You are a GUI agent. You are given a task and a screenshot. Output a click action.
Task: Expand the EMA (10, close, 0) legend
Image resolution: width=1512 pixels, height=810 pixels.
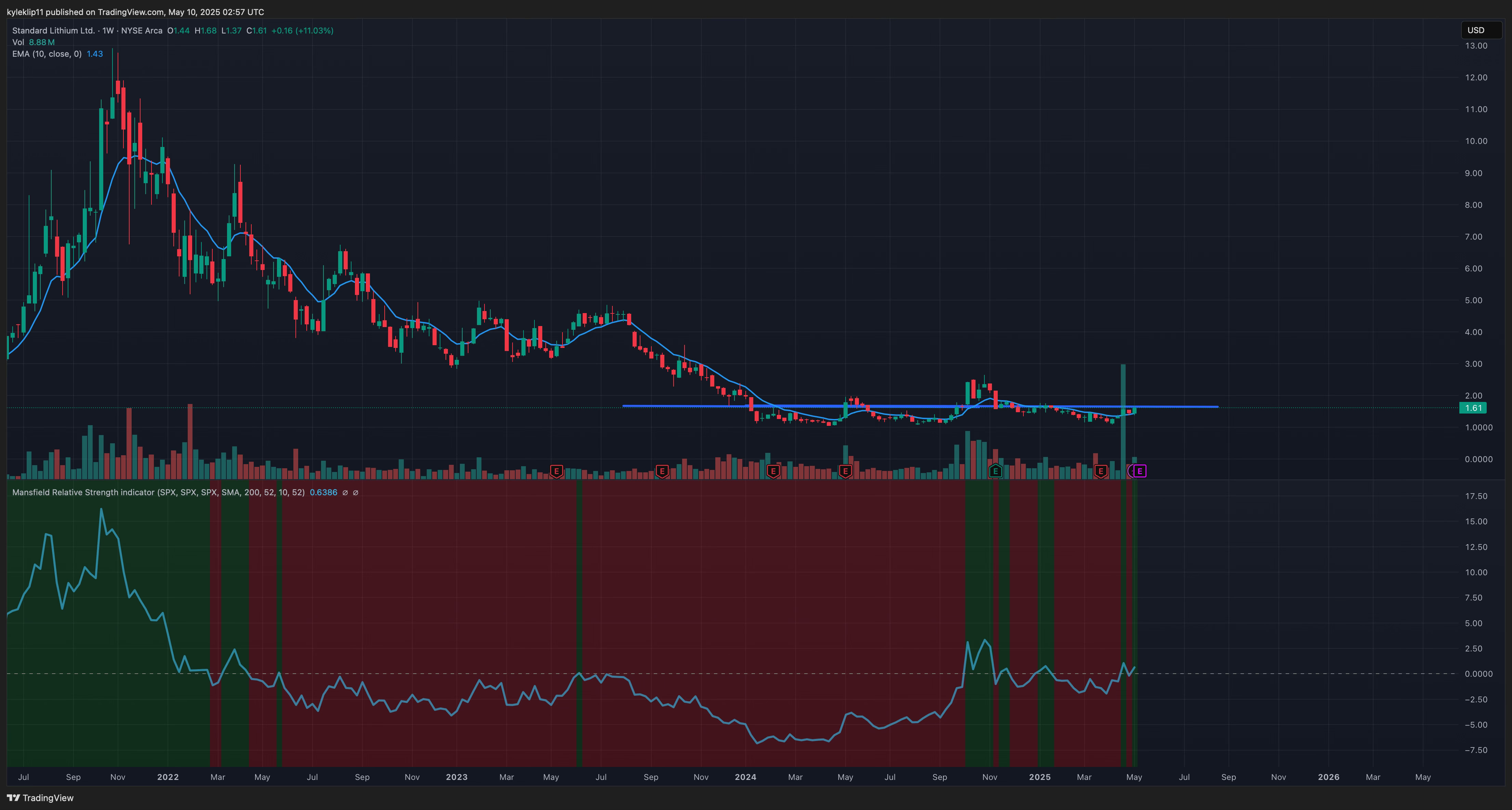click(47, 54)
